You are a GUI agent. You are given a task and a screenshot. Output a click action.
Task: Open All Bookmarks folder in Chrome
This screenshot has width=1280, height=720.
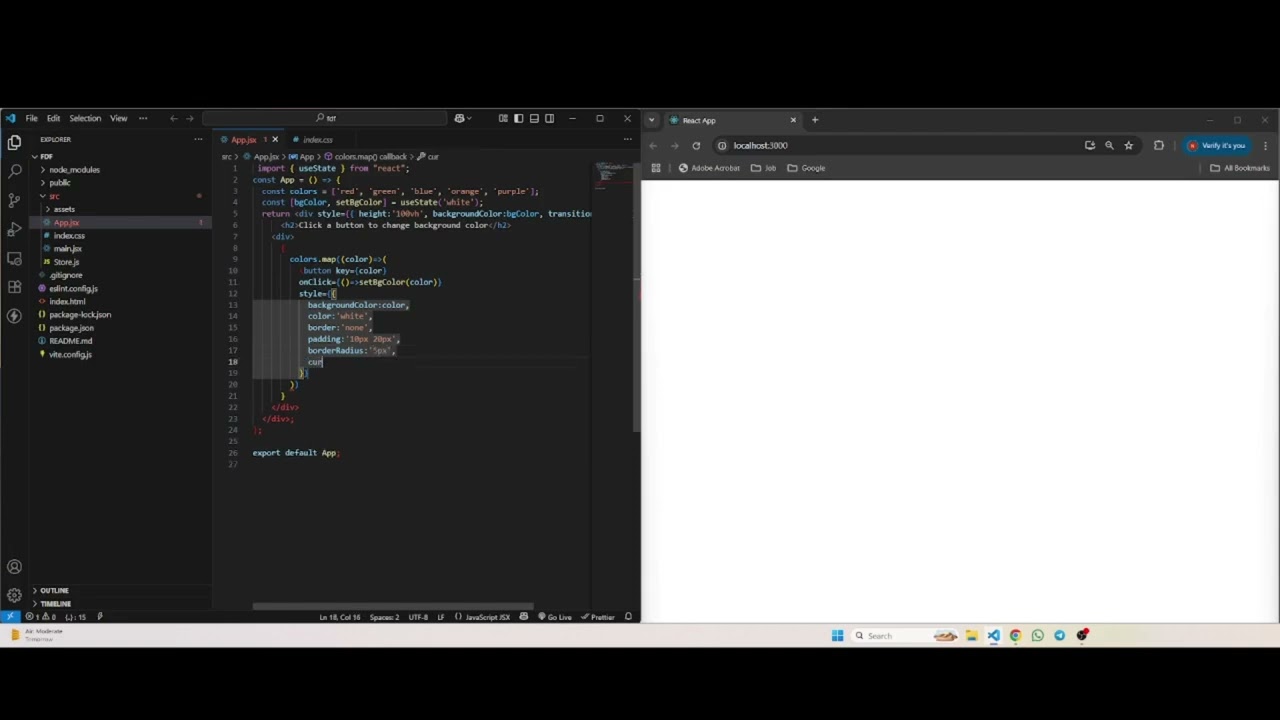[1240, 168]
